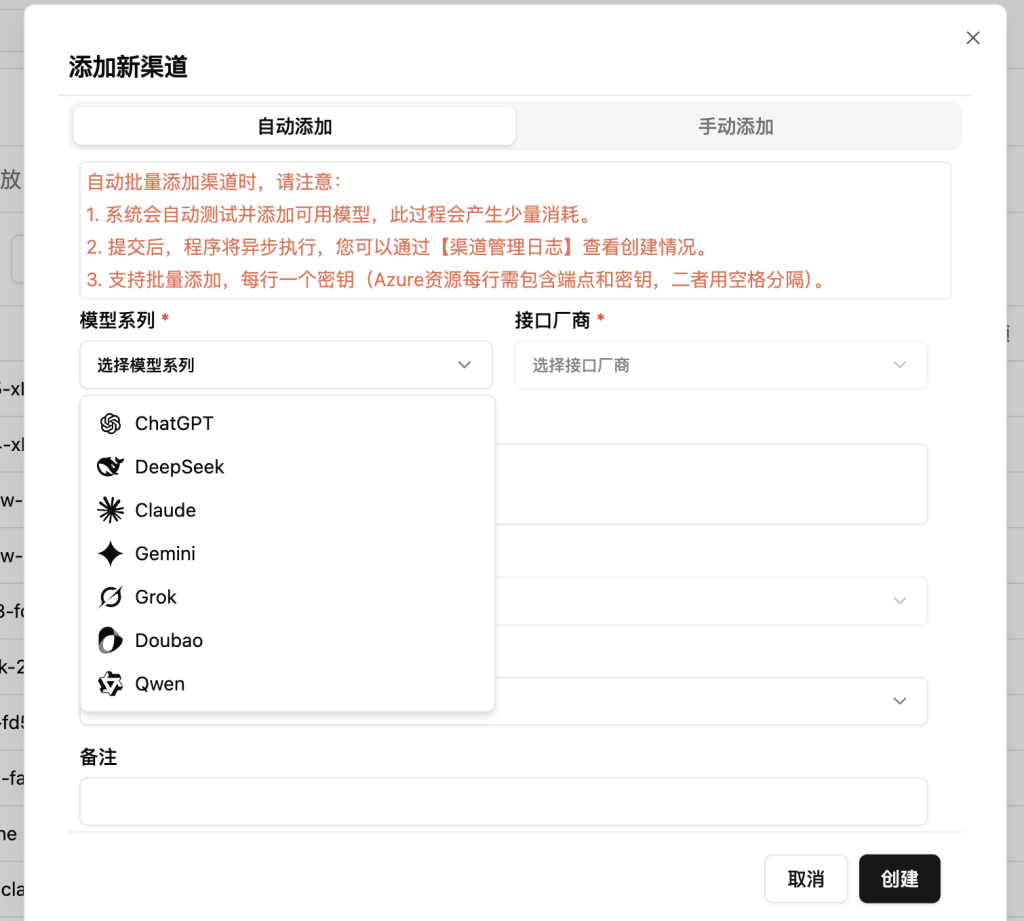
Task: Click chevron of the 模型系列 select
Action: [464, 364]
